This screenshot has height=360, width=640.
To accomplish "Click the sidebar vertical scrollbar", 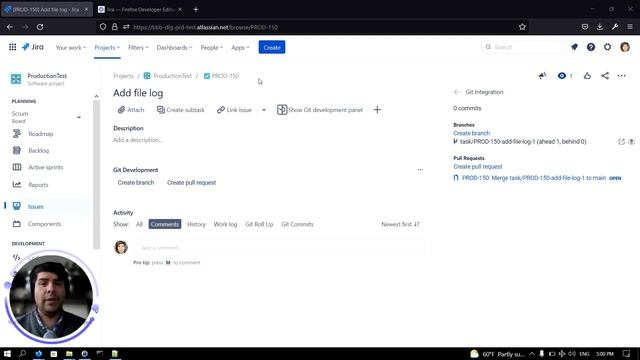I will [x=96, y=174].
